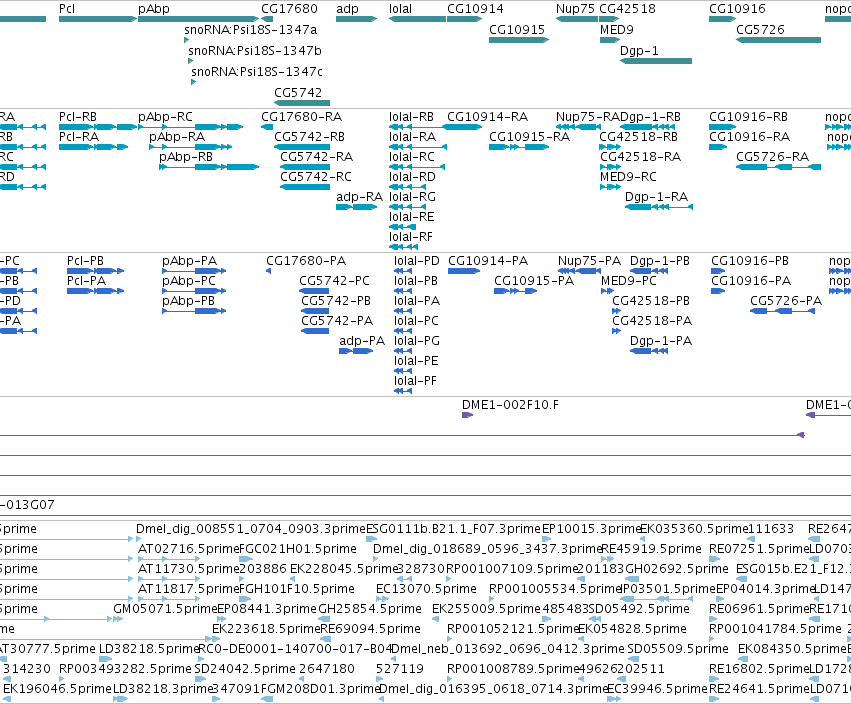Viewport: 851px width, 704px height.
Task: Click protein adp-PA
Action: 356,351
